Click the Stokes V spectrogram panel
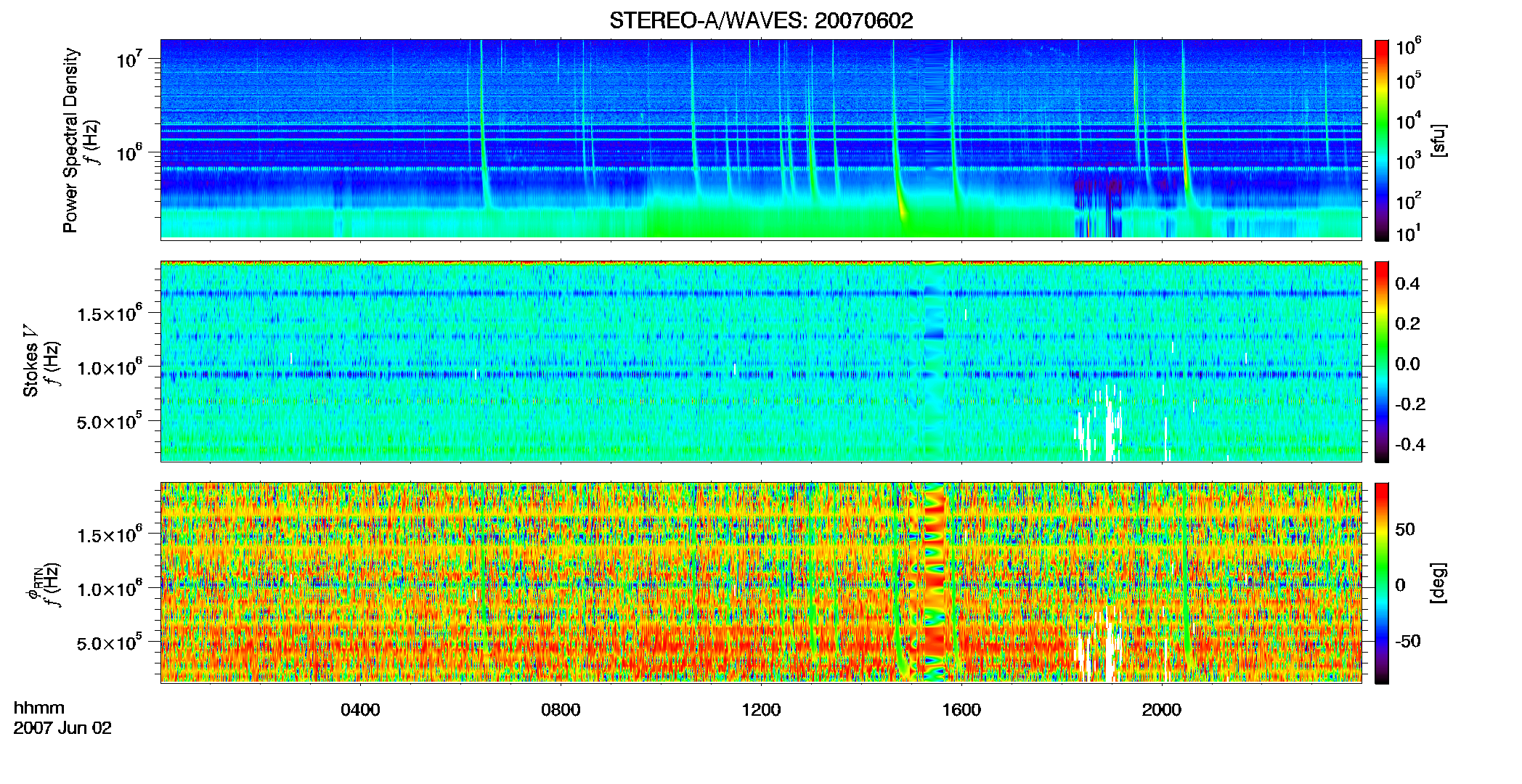Image resolution: width=1522 pixels, height=784 pixels. pyautogui.click(x=761, y=362)
